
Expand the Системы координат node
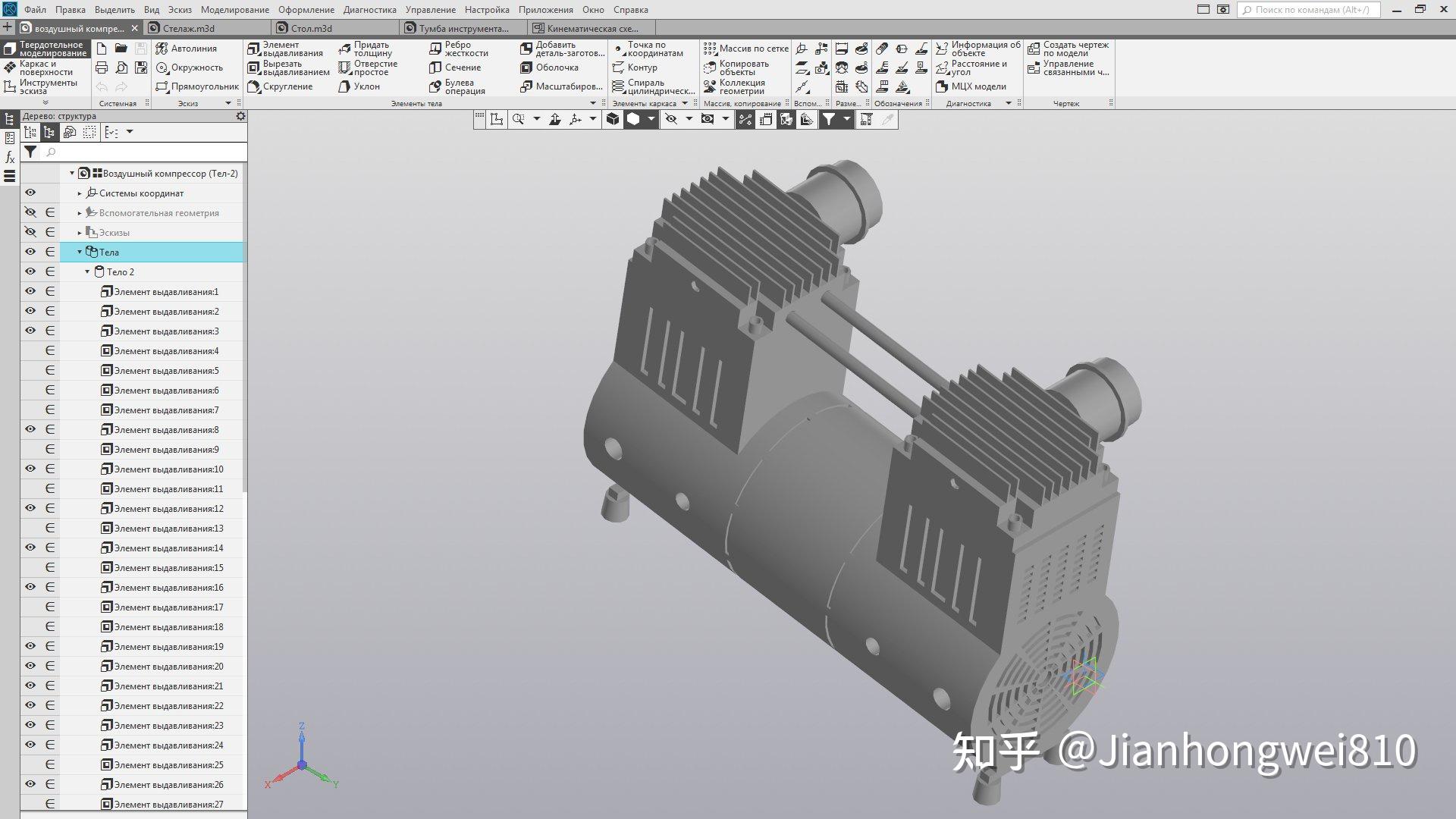(x=79, y=193)
